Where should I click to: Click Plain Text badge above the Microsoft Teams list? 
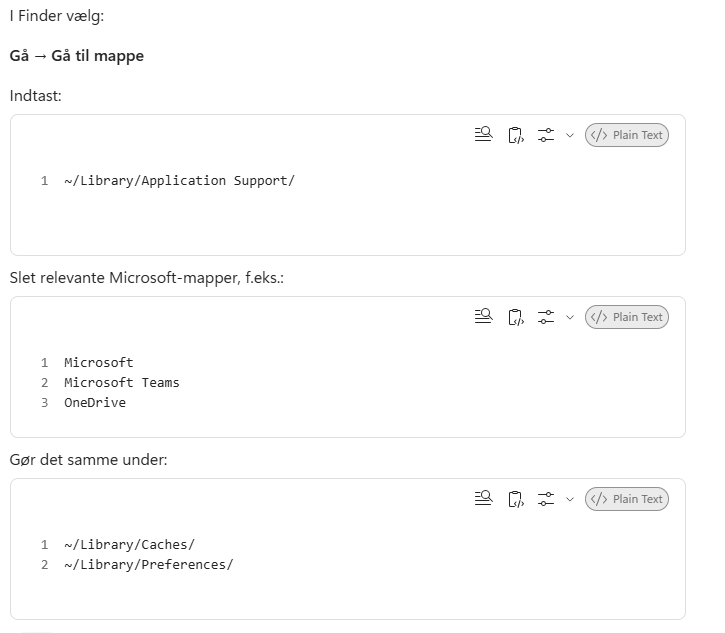(x=627, y=317)
